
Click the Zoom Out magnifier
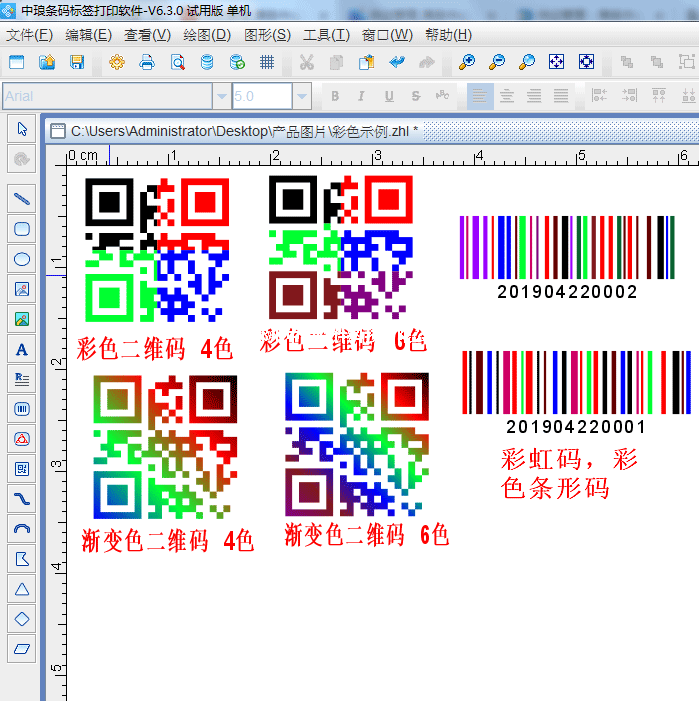[x=497, y=62]
